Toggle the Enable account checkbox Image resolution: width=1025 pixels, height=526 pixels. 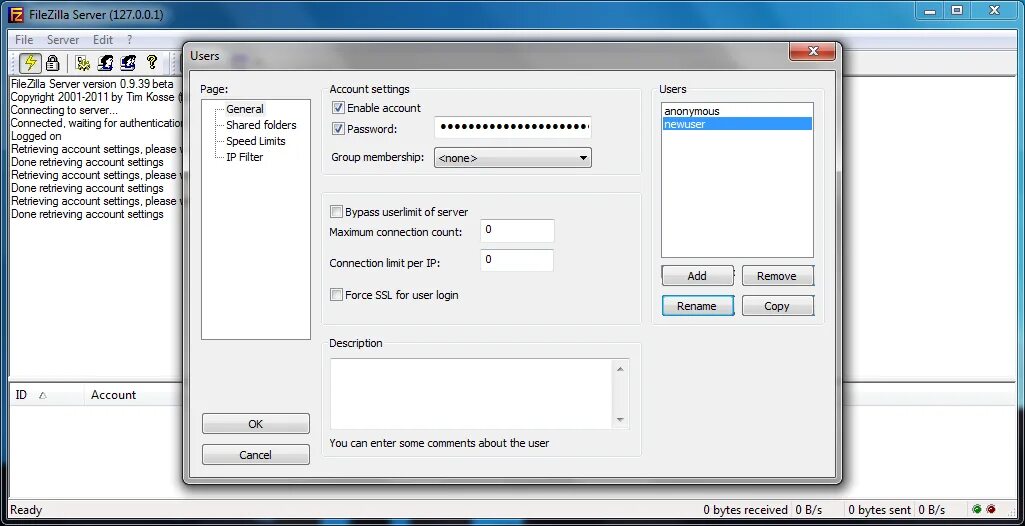(338, 108)
